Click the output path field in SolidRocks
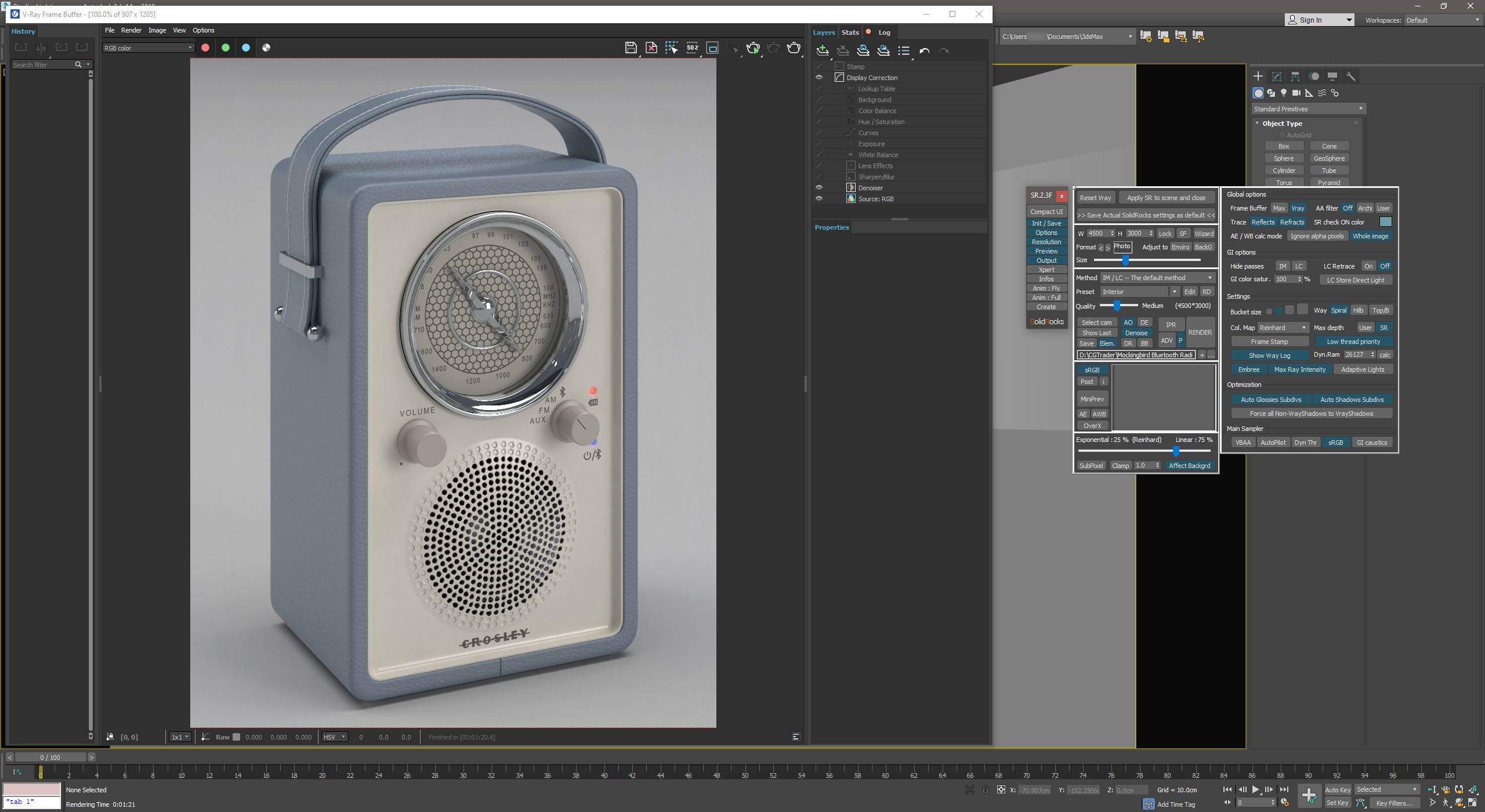 click(1136, 355)
